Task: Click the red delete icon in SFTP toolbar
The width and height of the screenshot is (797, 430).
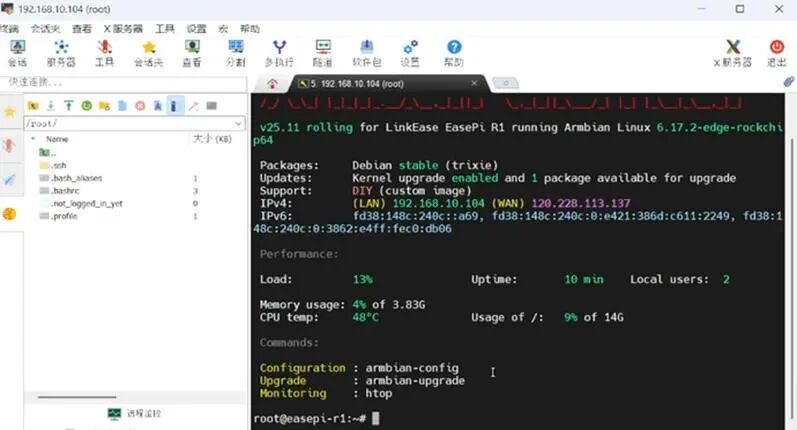Action: point(140,105)
